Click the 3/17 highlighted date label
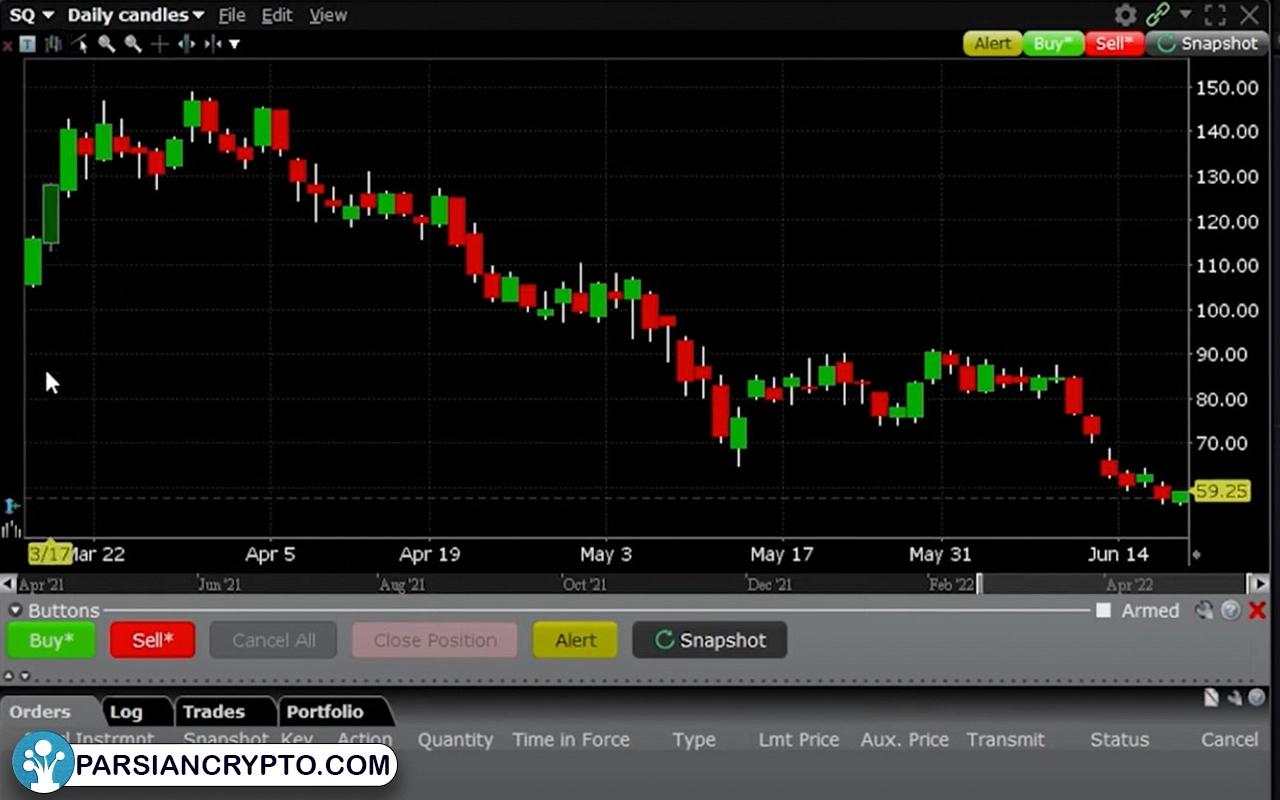1280x800 pixels. 49,553
